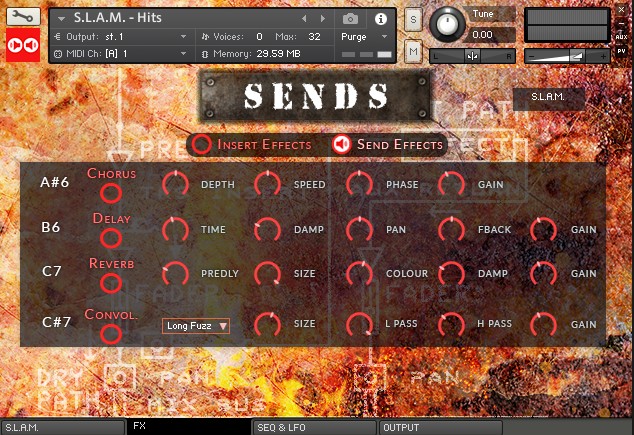Click the Reverb PREDLY knob
The height and width of the screenshot is (435, 634).
[175, 274]
